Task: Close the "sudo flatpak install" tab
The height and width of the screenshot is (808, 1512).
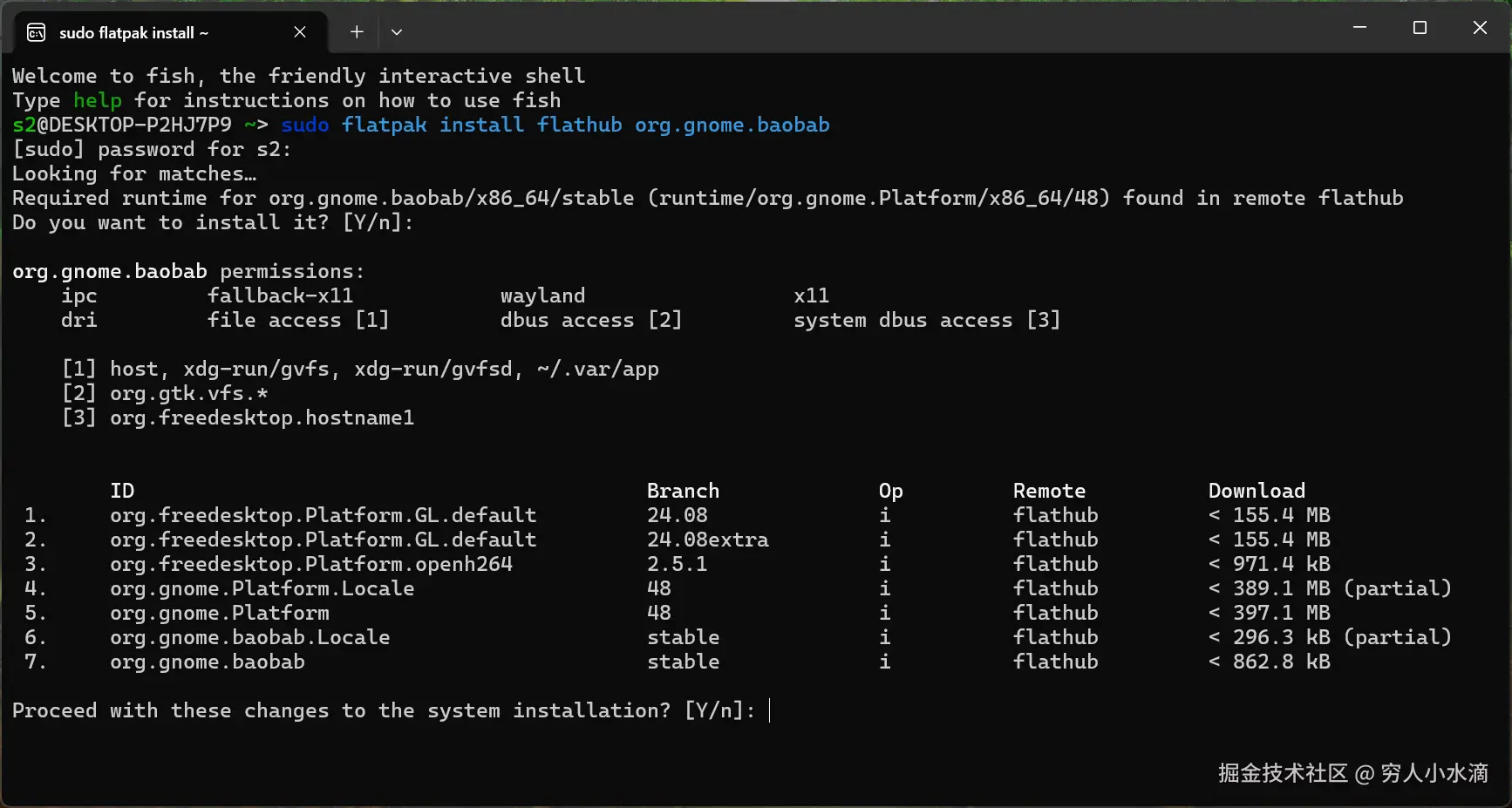Action: 300,32
